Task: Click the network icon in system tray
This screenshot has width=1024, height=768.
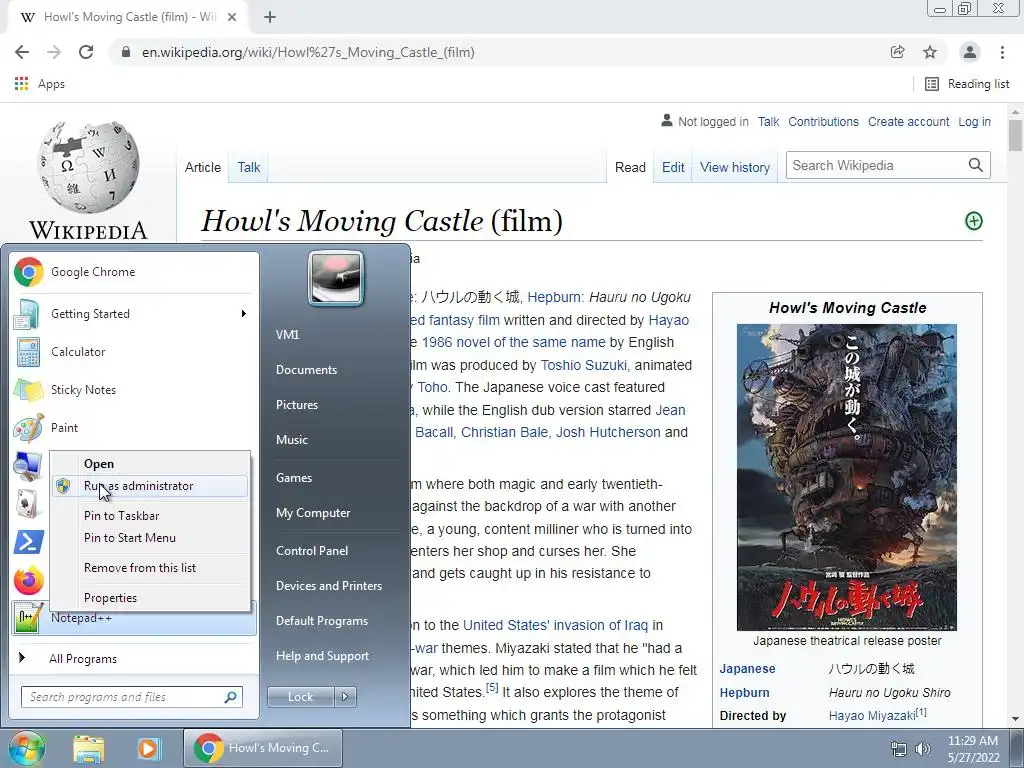Action: (x=899, y=748)
